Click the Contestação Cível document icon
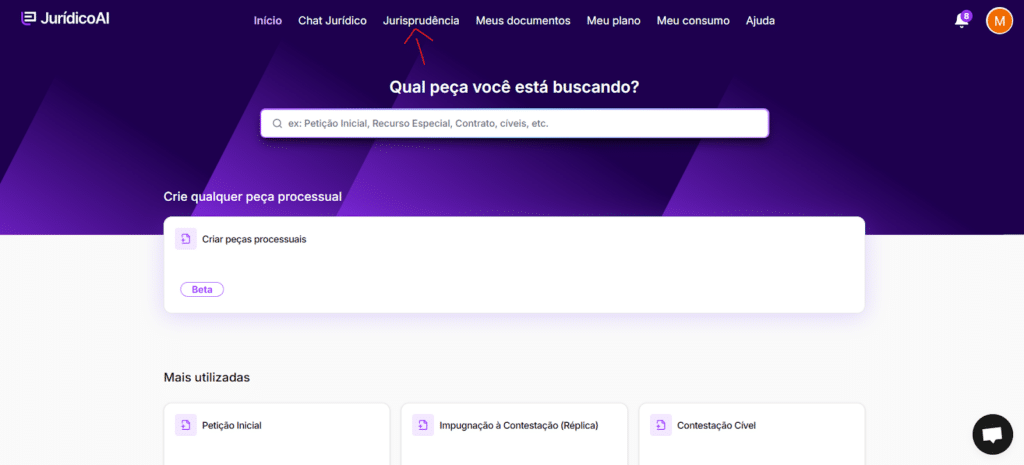Image resolution: width=1024 pixels, height=465 pixels. (660, 425)
